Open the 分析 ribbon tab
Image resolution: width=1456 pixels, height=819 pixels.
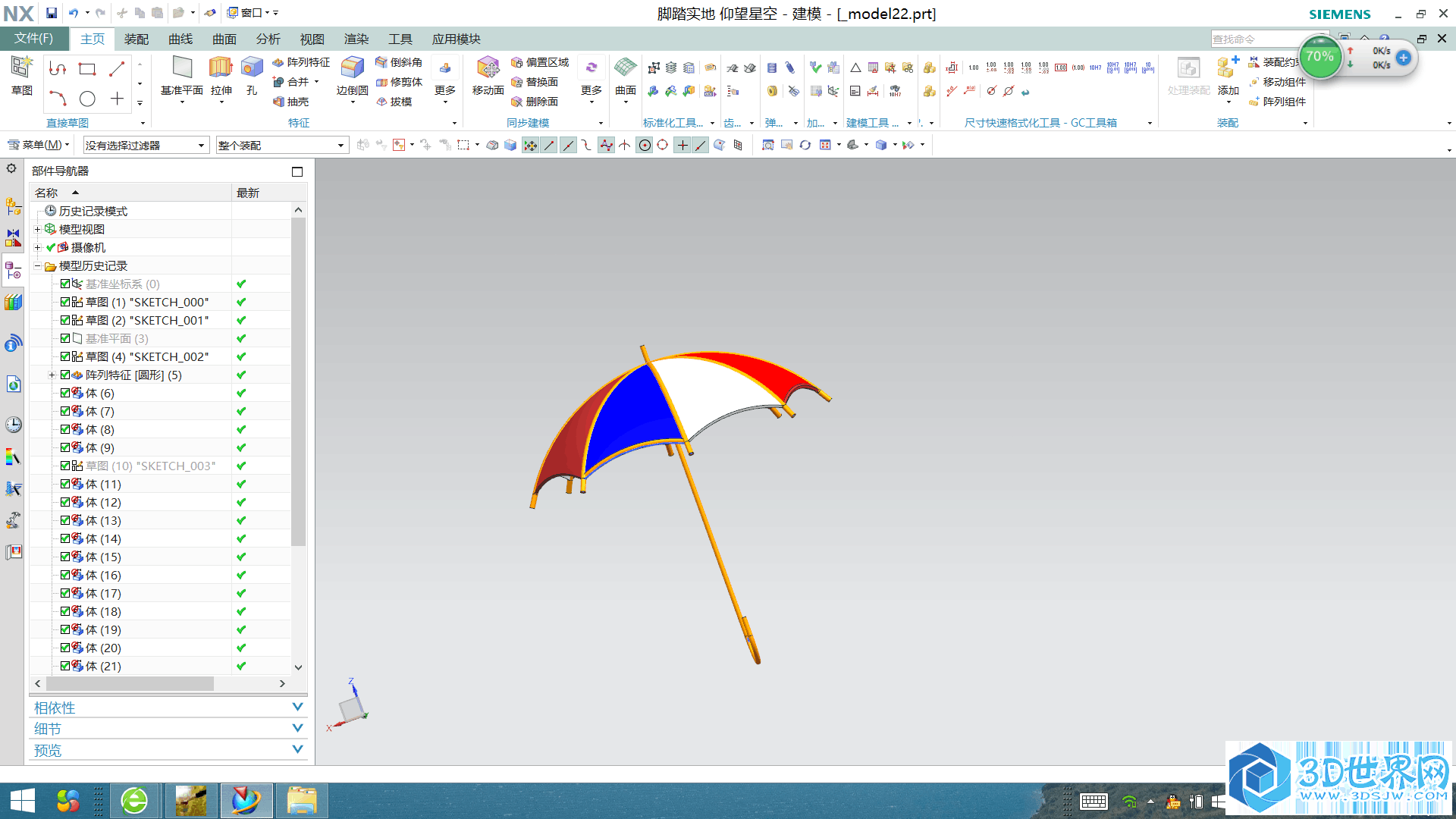[268, 39]
